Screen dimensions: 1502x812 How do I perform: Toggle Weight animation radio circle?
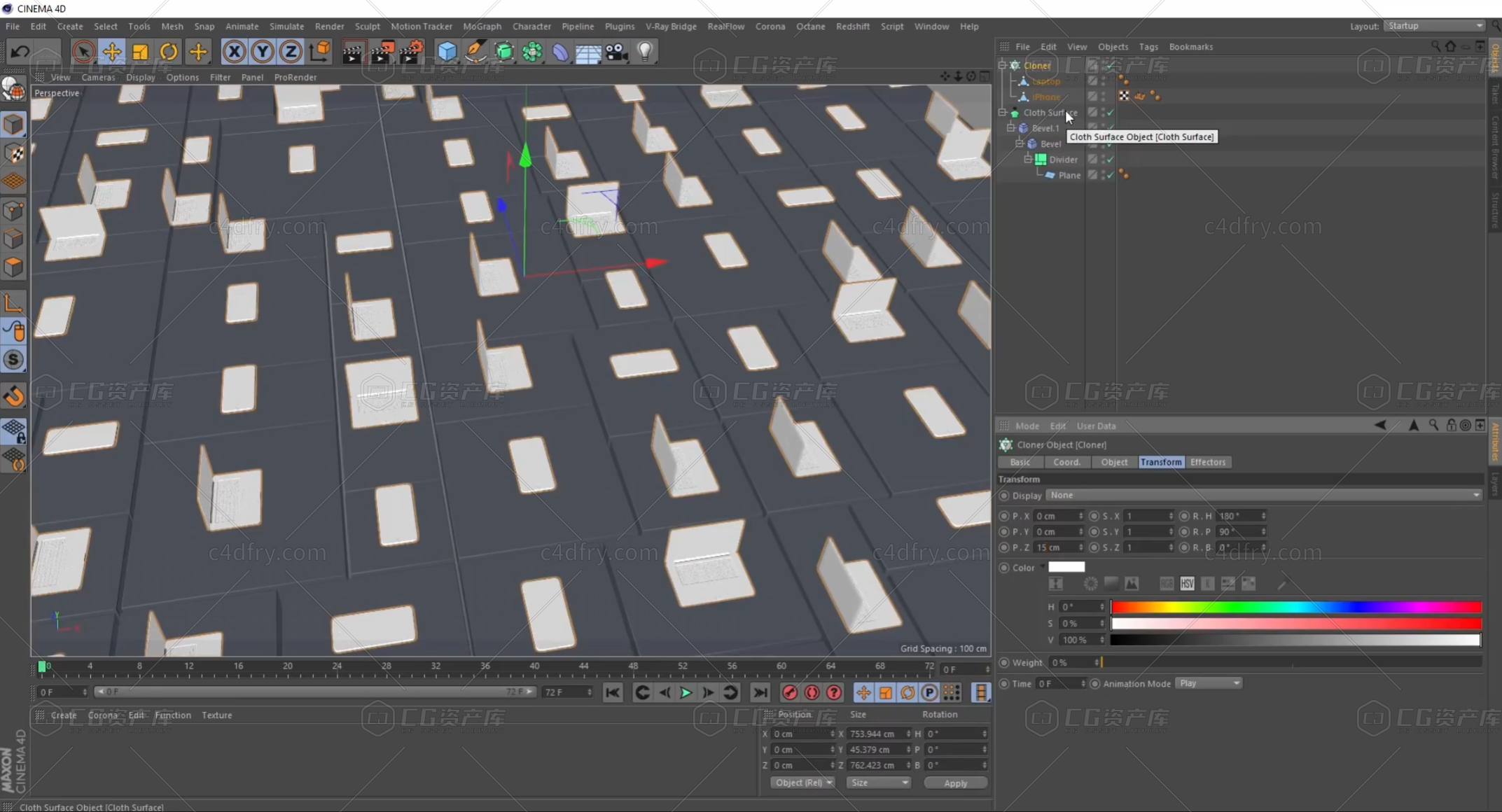1004,662
